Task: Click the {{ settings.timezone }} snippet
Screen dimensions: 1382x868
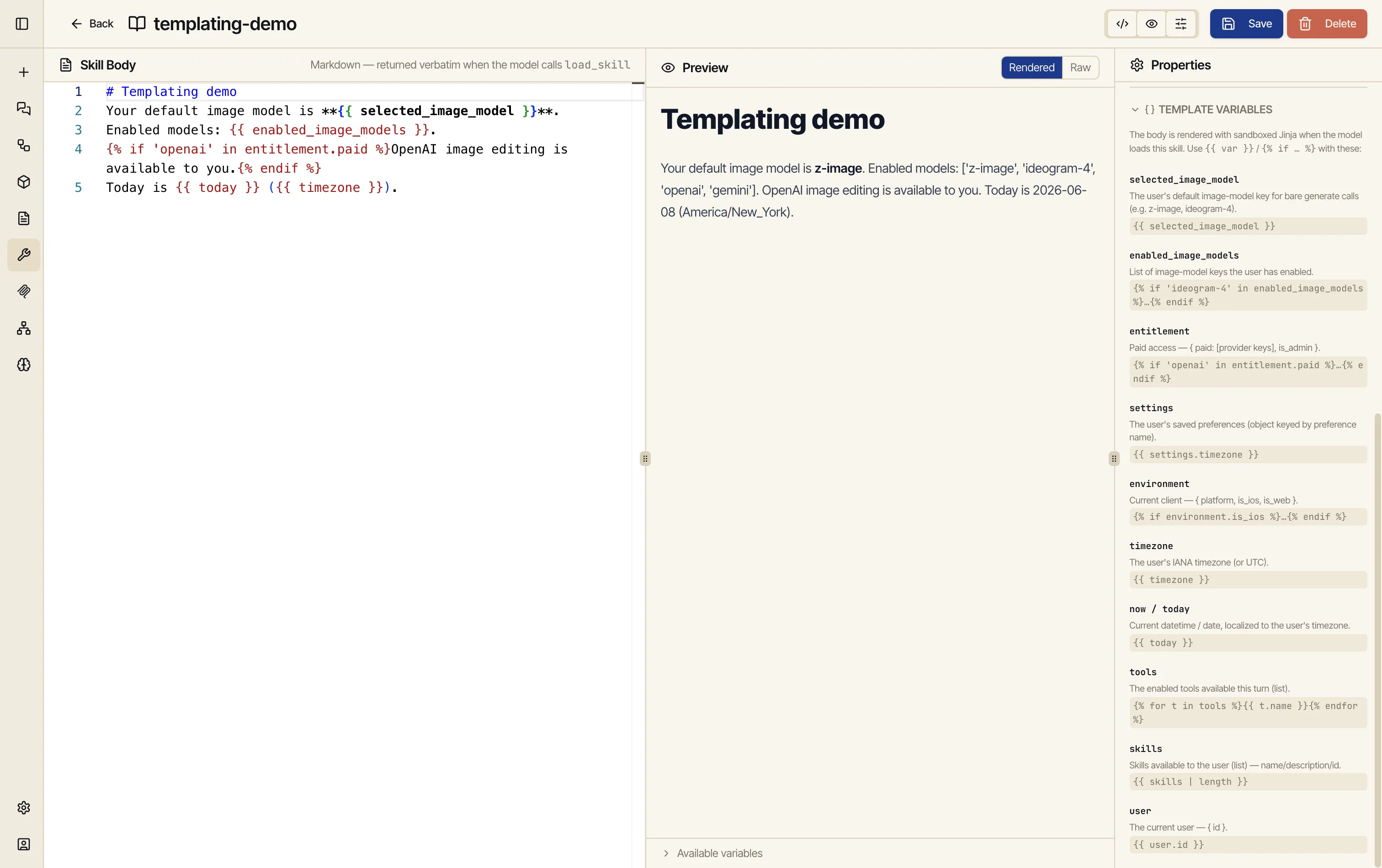Action: coord(1248,455)
